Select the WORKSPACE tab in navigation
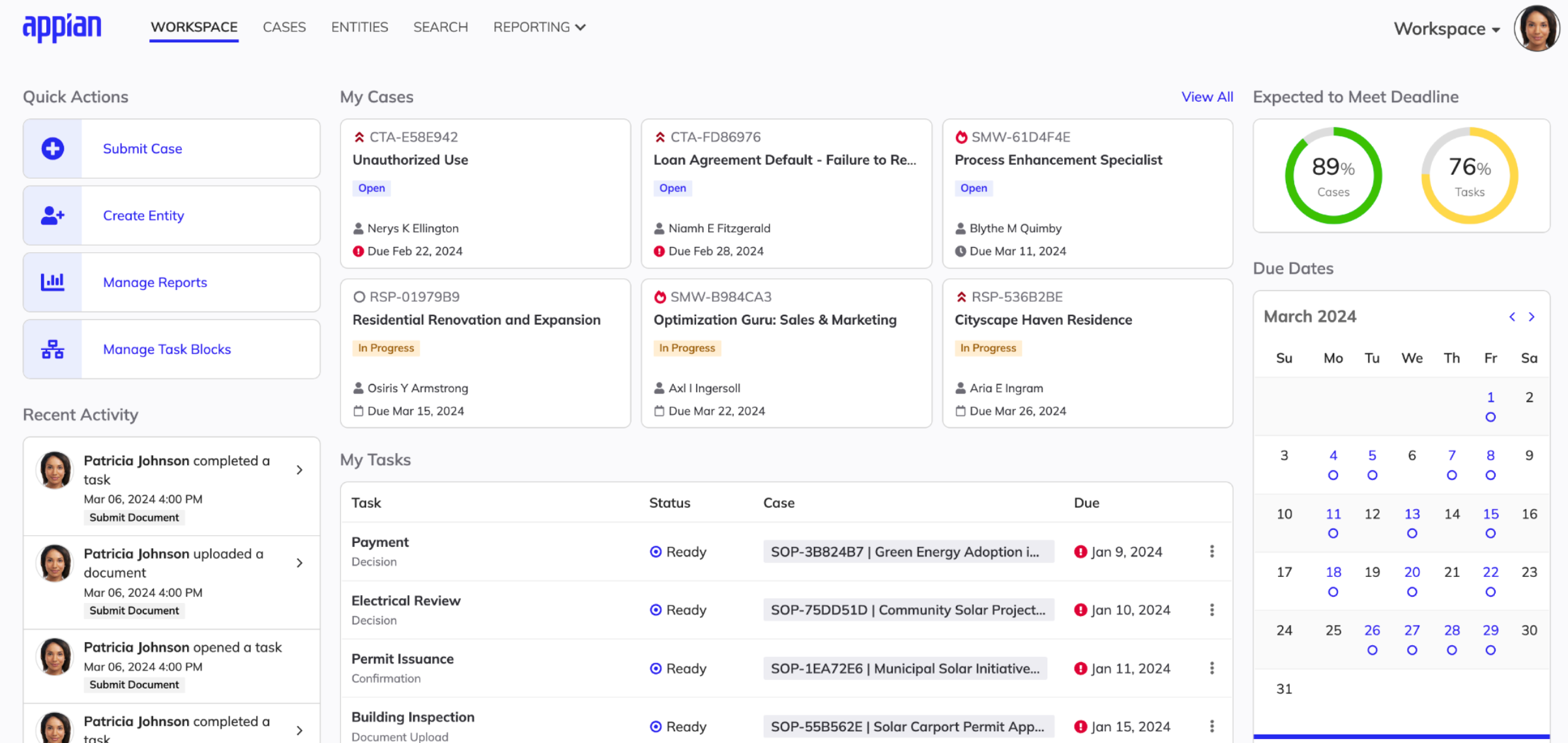The image size is (1568, 743). tap(194, 27)
